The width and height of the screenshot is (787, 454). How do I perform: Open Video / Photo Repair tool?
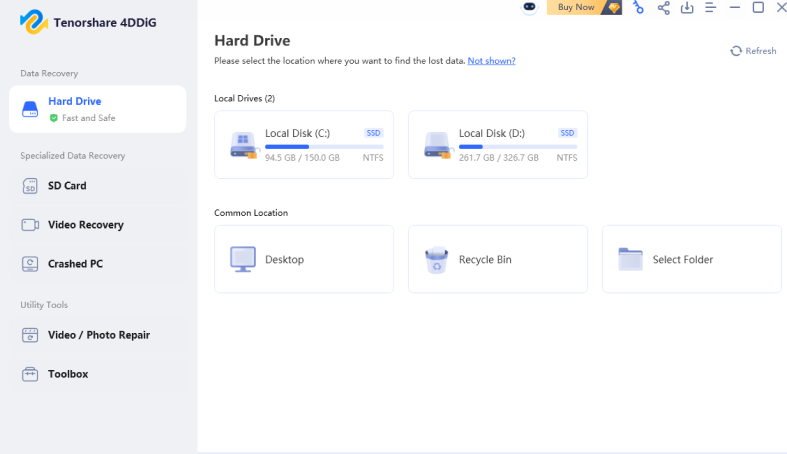97,335
